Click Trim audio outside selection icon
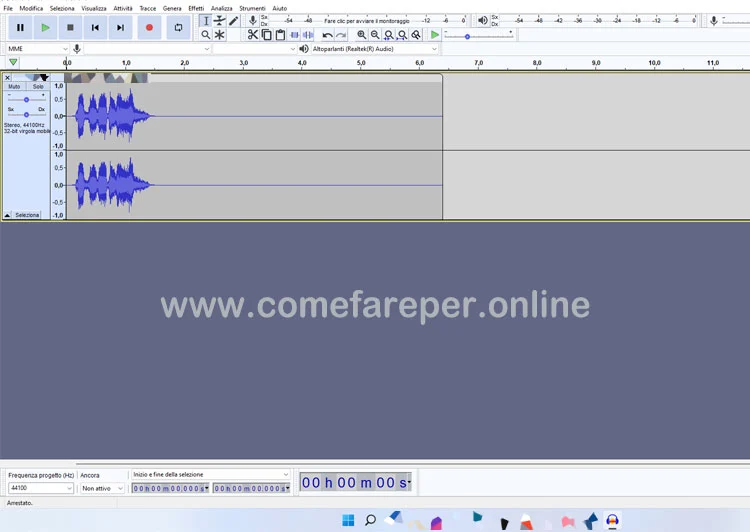750x532 pixels. point(295,34)
